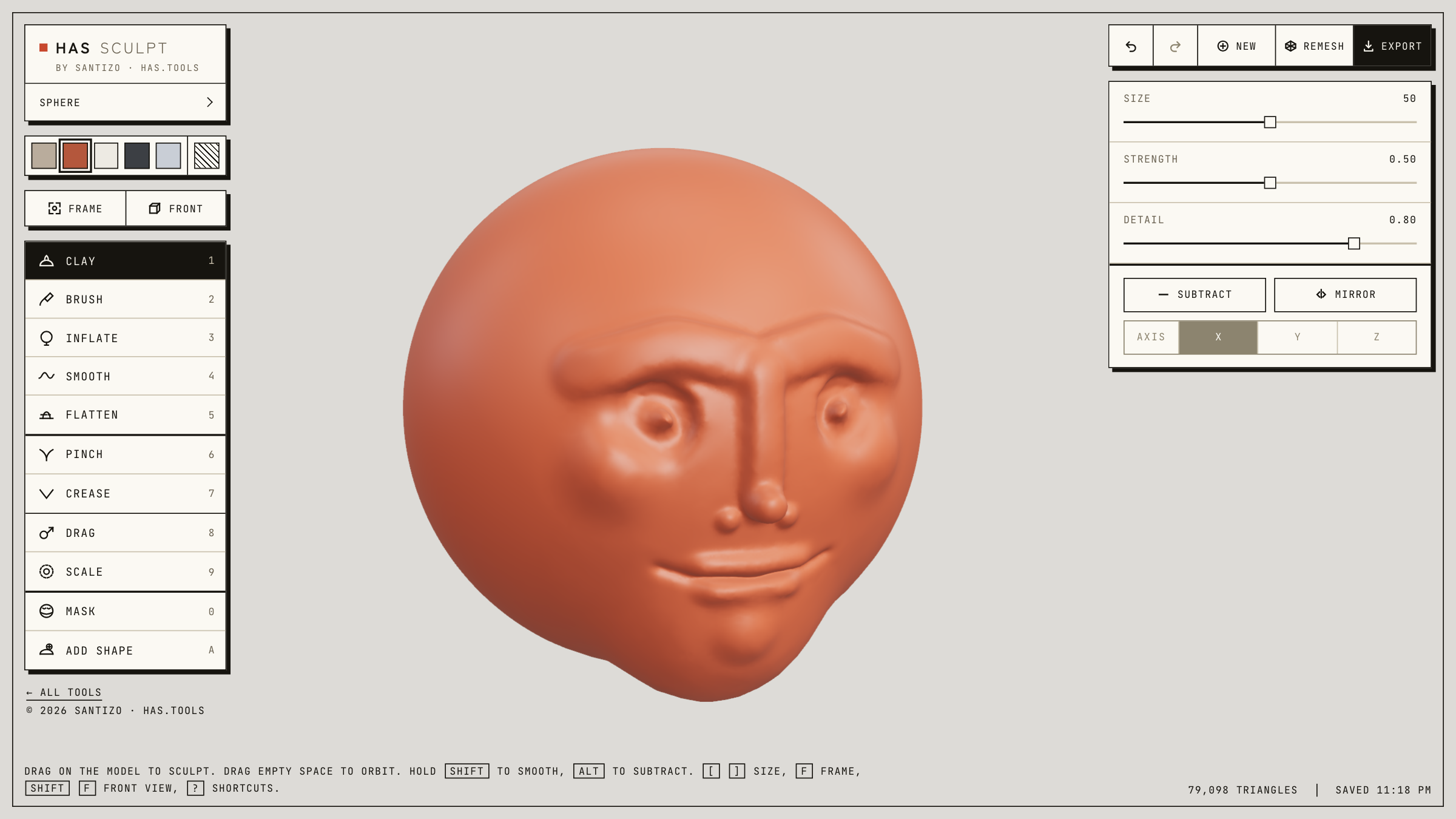Image resolution: width=1456 pixels, height=819 pixels.
Task: Redo the undone stroke
Action: (x=1175, y=46)
